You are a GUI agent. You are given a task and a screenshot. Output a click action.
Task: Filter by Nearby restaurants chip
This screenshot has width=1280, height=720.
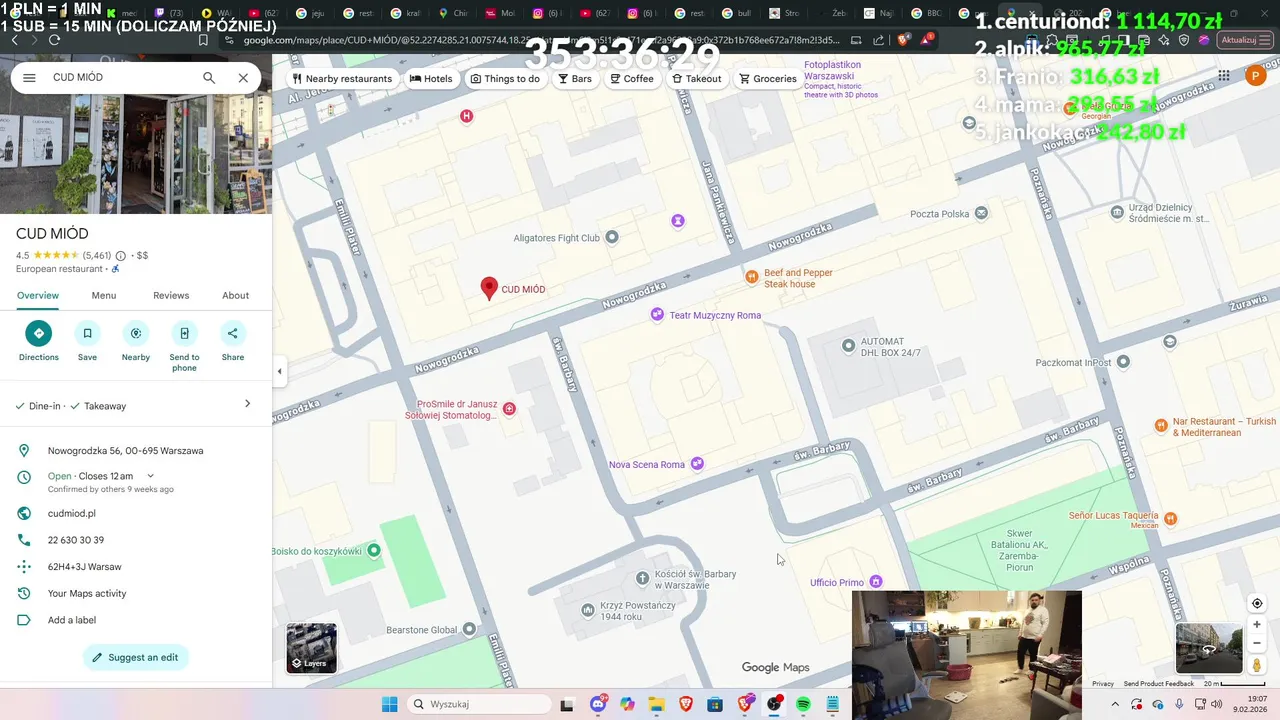point(341,79)
